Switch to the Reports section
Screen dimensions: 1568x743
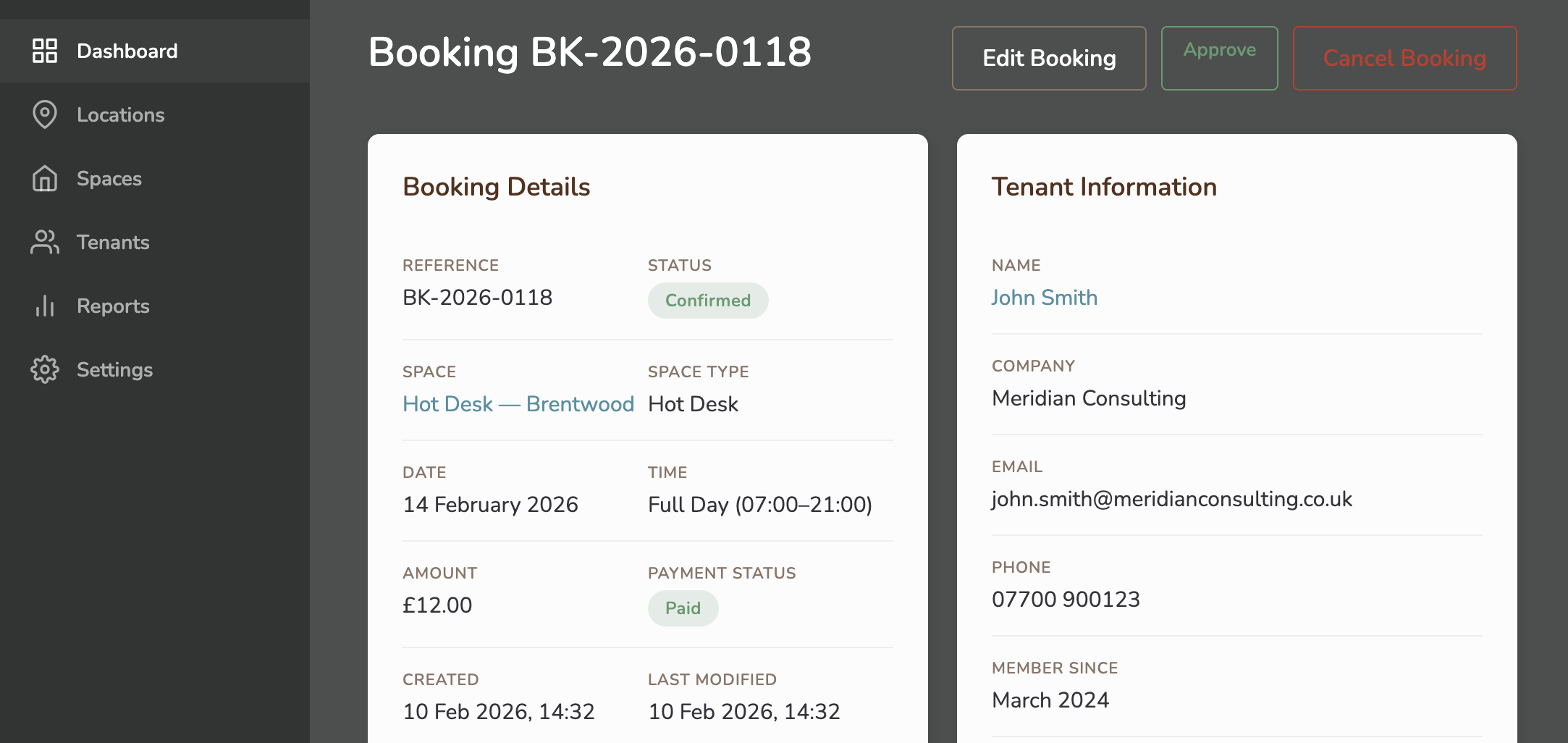[x=113, y=306]
